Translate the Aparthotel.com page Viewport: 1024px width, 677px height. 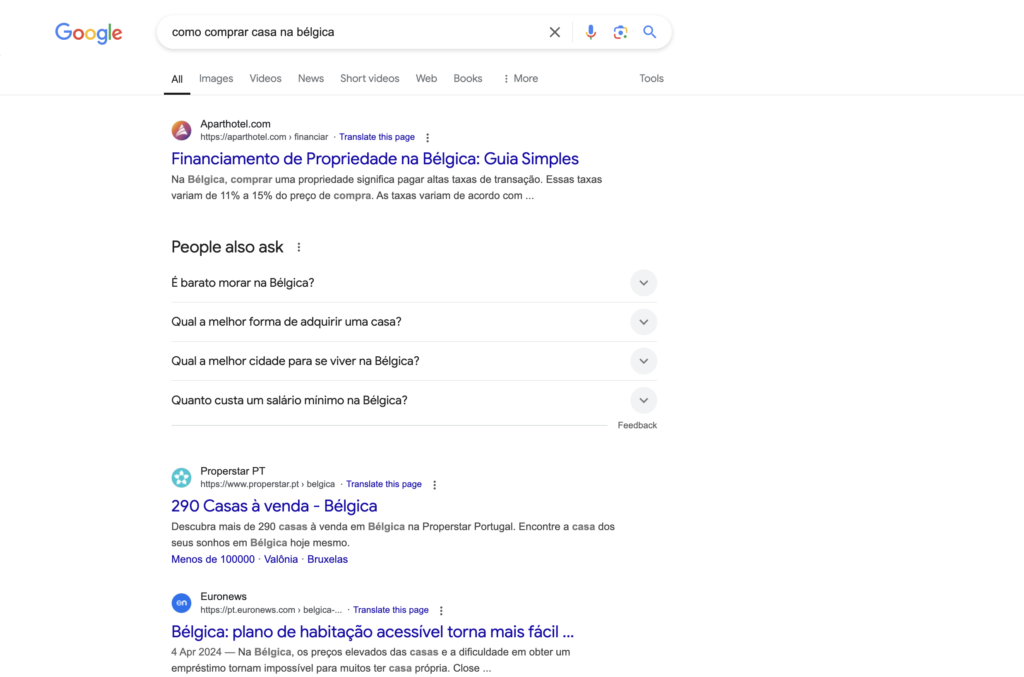coord(377,137)
